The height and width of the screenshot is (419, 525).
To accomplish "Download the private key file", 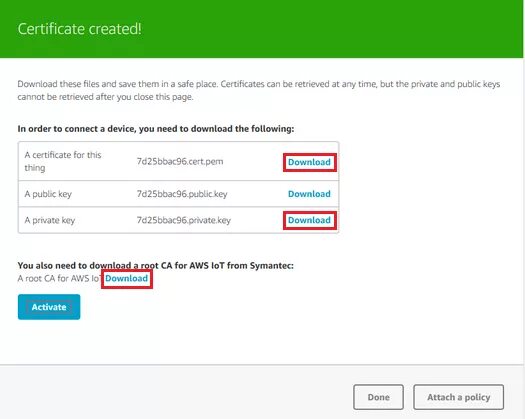I will click(x=309, y=220).
